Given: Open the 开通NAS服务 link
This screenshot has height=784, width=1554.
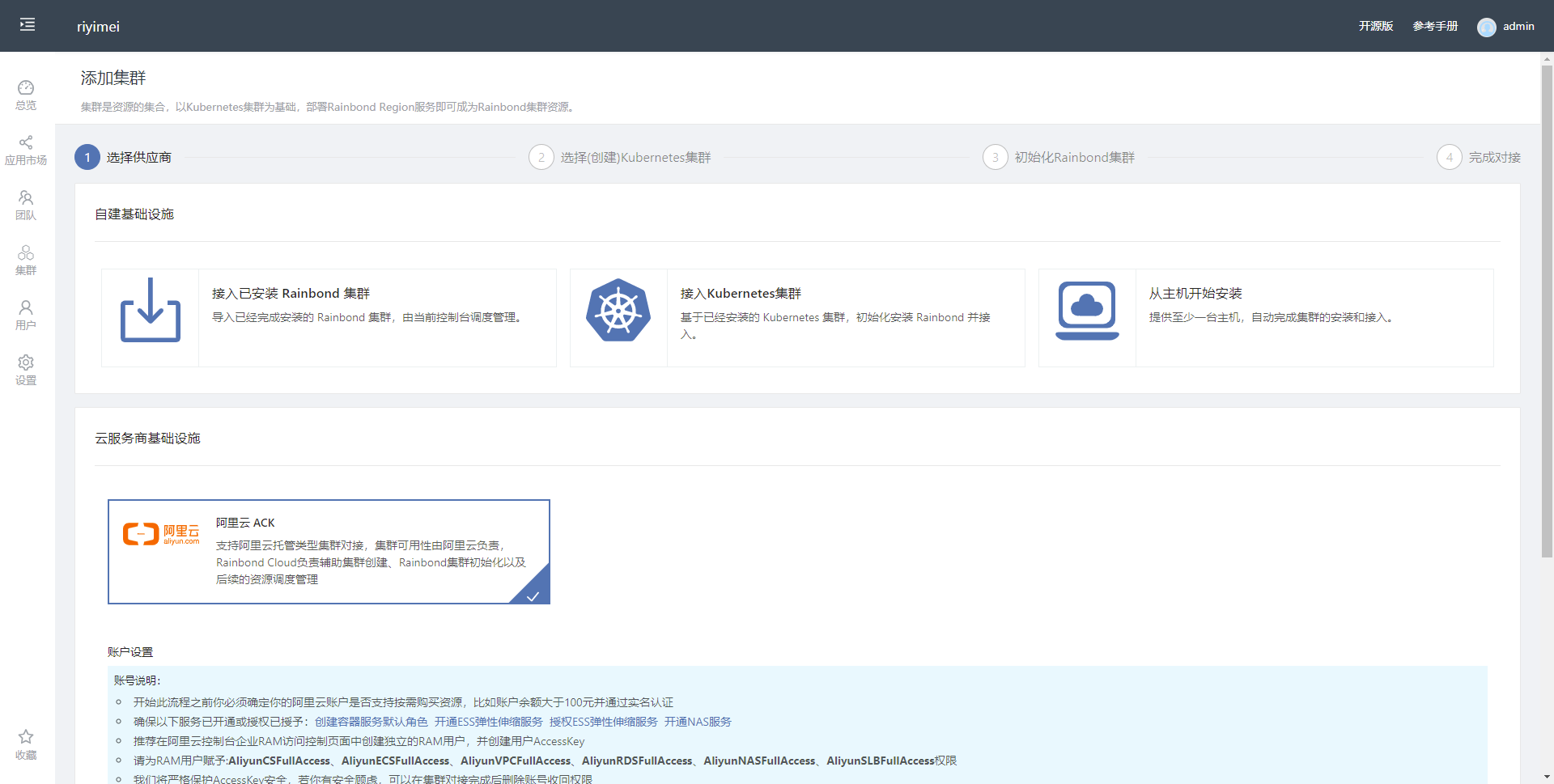Looking at the screenshot, I should pyautogui.click(x=698, y=722).
